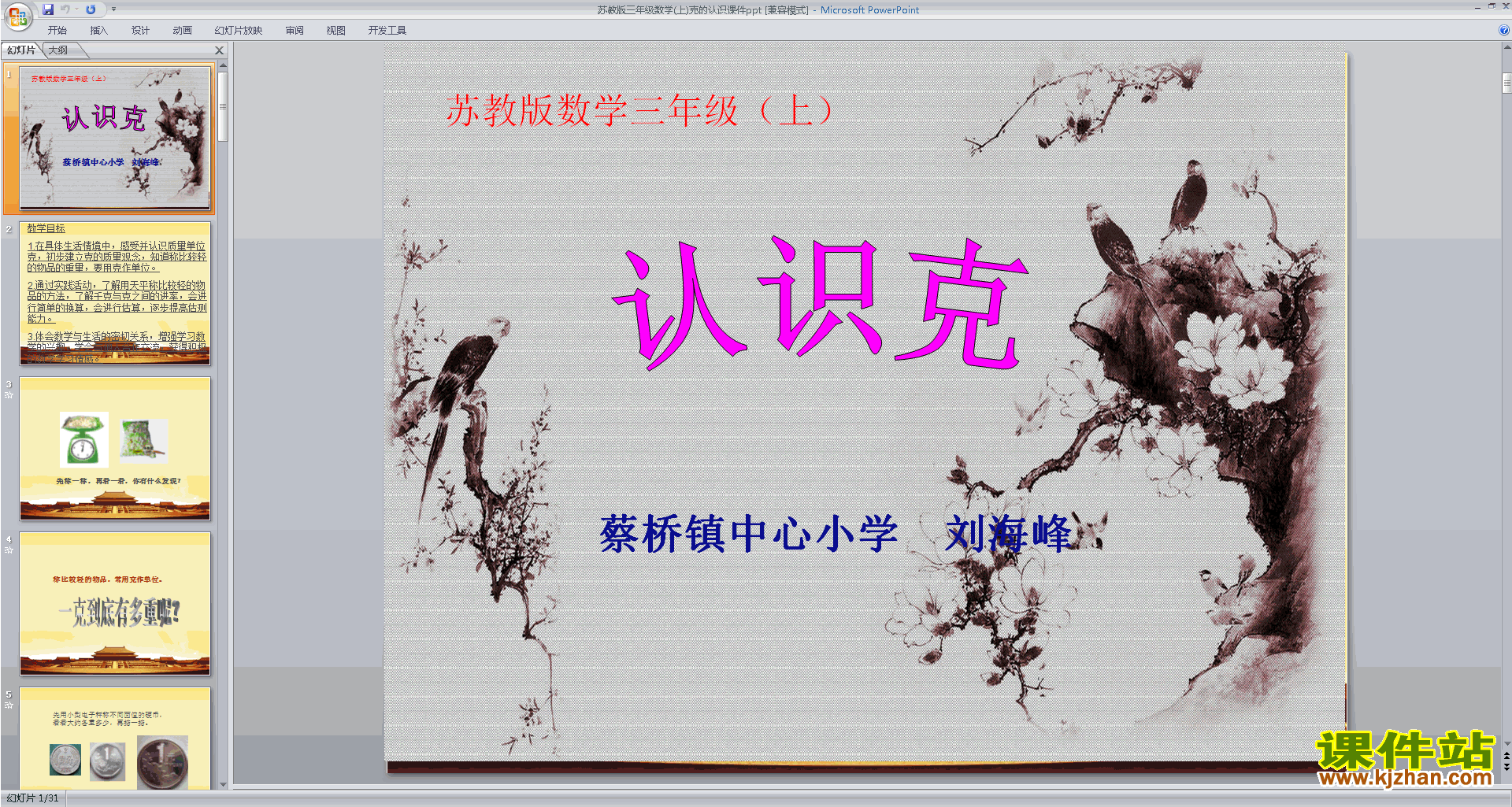Open the 视图 ribbon tab
Viewport: 1512px width, 807px height.
pyautogui.click(x=335, y=31)
